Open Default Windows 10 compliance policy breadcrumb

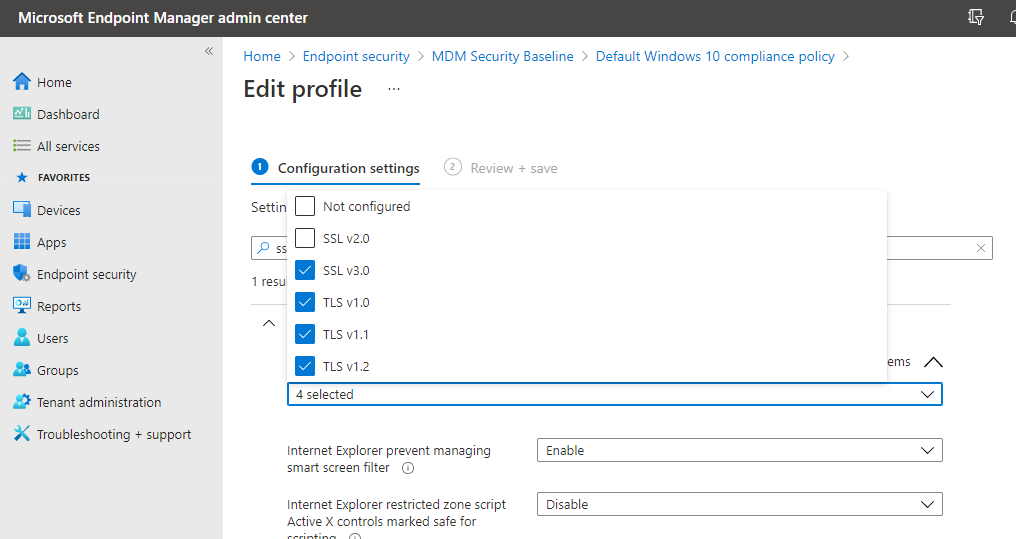coord(715,57)
